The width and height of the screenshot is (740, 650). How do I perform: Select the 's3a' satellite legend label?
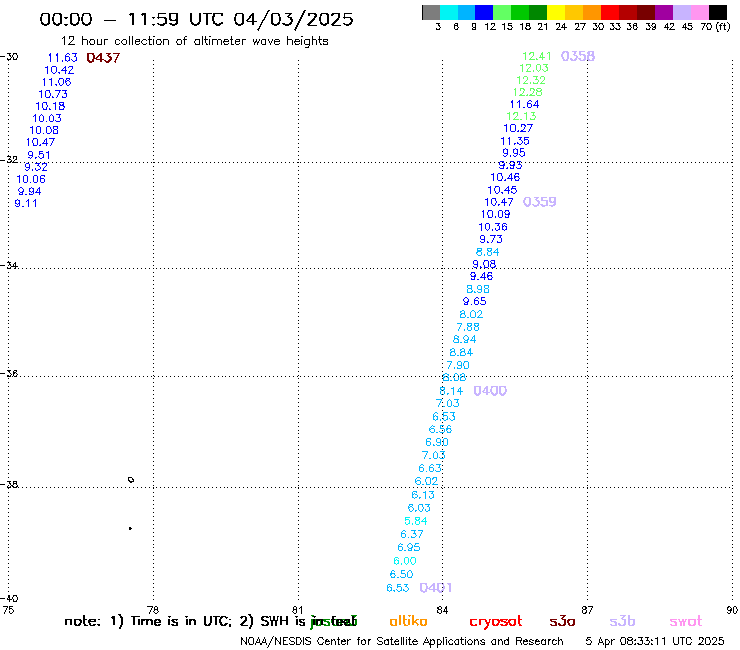pyautogui.click(x=562, y=621)
